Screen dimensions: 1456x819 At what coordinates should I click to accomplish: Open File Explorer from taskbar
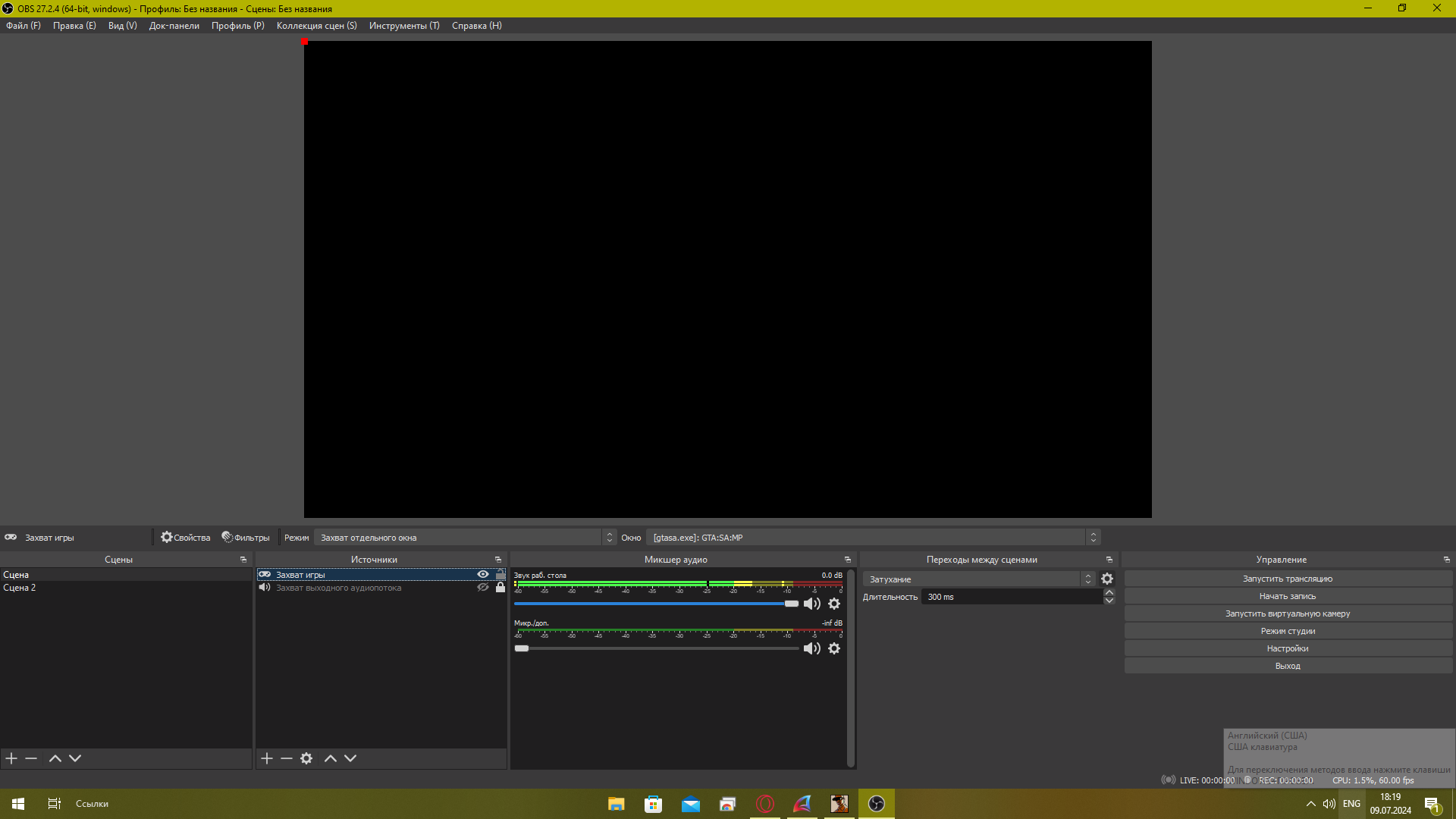pyautogui.click(x=617, y=804)
